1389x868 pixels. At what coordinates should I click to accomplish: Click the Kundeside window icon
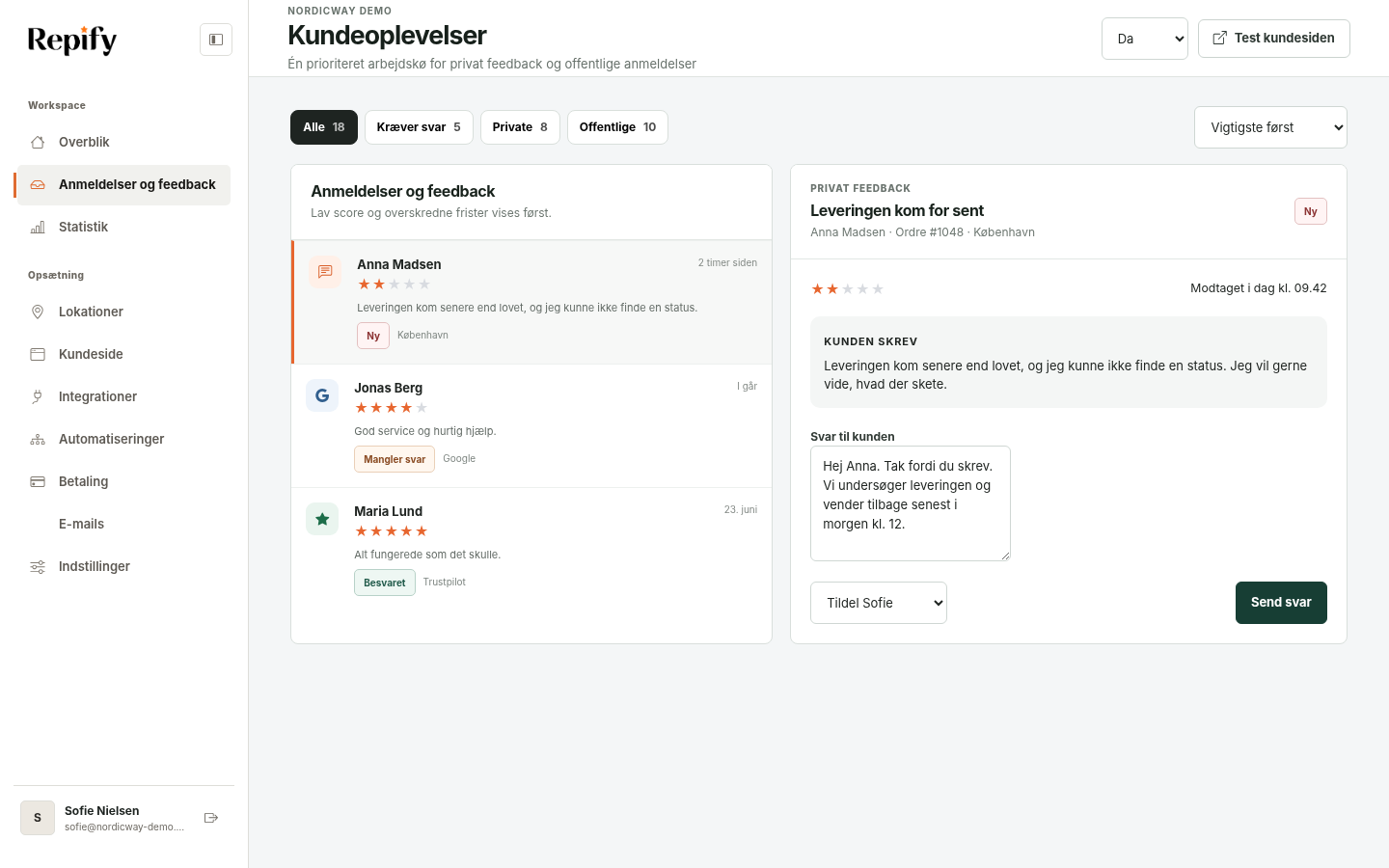coord(38,354)
